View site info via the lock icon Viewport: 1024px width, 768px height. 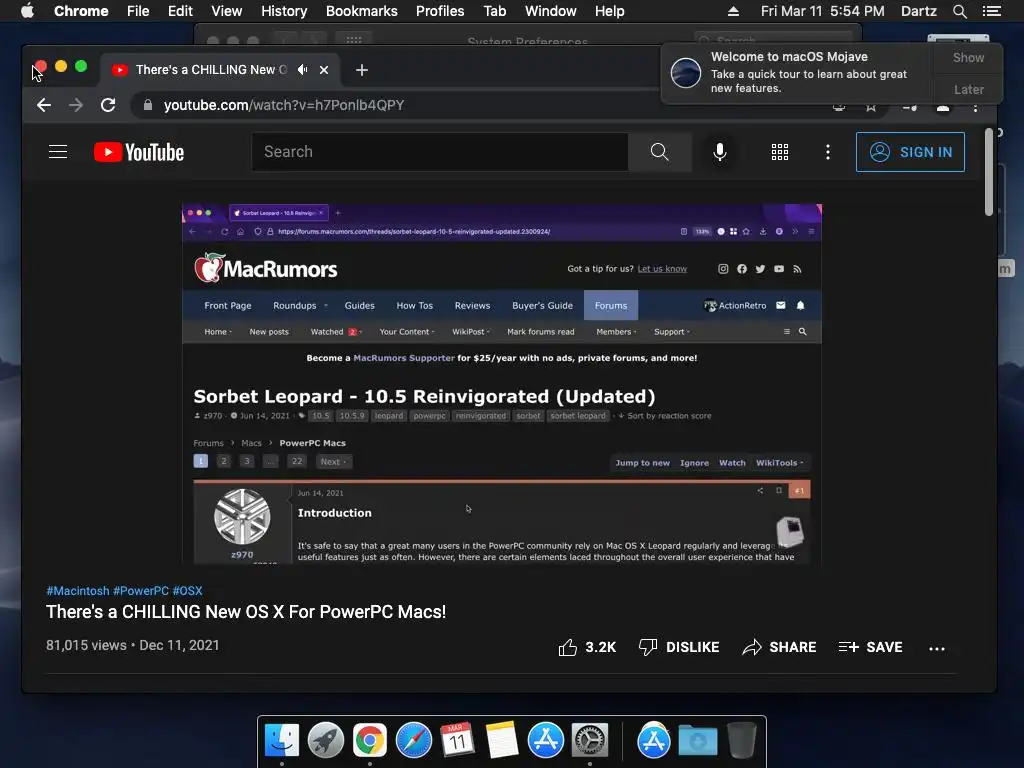[x=148, y=105]
